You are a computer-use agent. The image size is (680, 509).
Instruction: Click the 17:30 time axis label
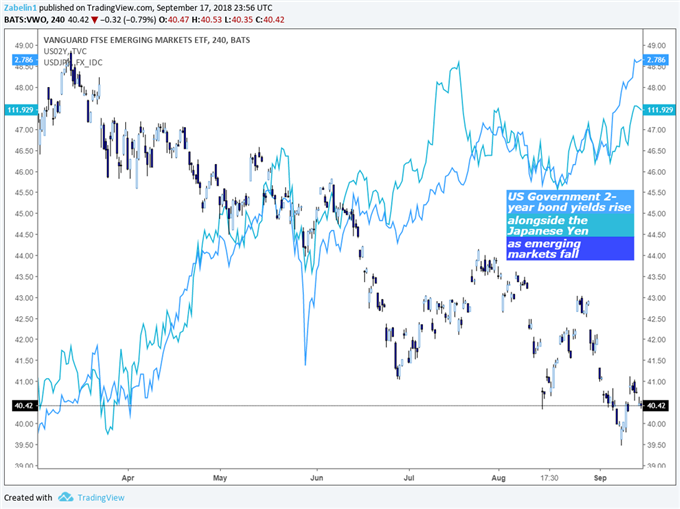[549, 478]
